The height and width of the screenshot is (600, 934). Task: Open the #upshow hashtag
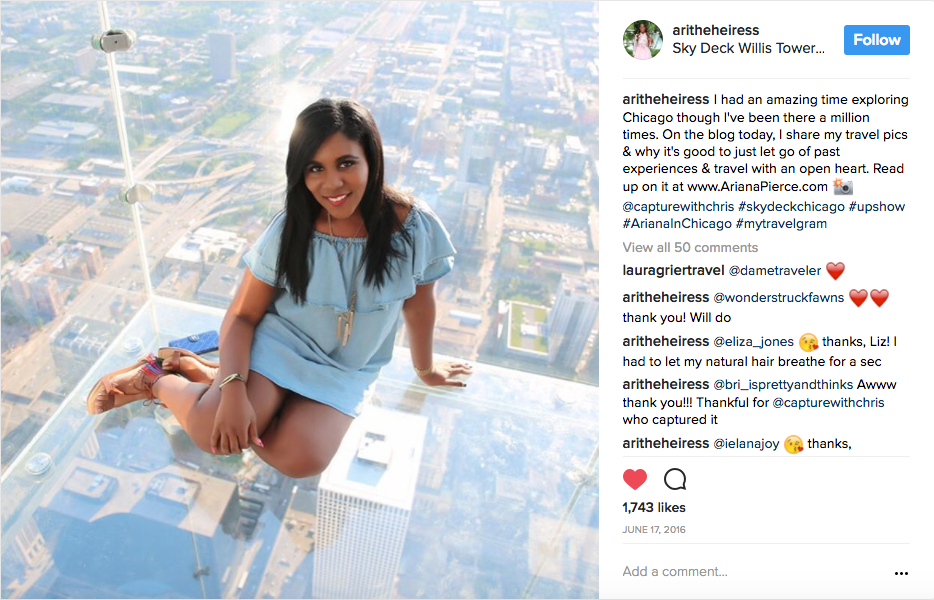(x=877, y=207)
